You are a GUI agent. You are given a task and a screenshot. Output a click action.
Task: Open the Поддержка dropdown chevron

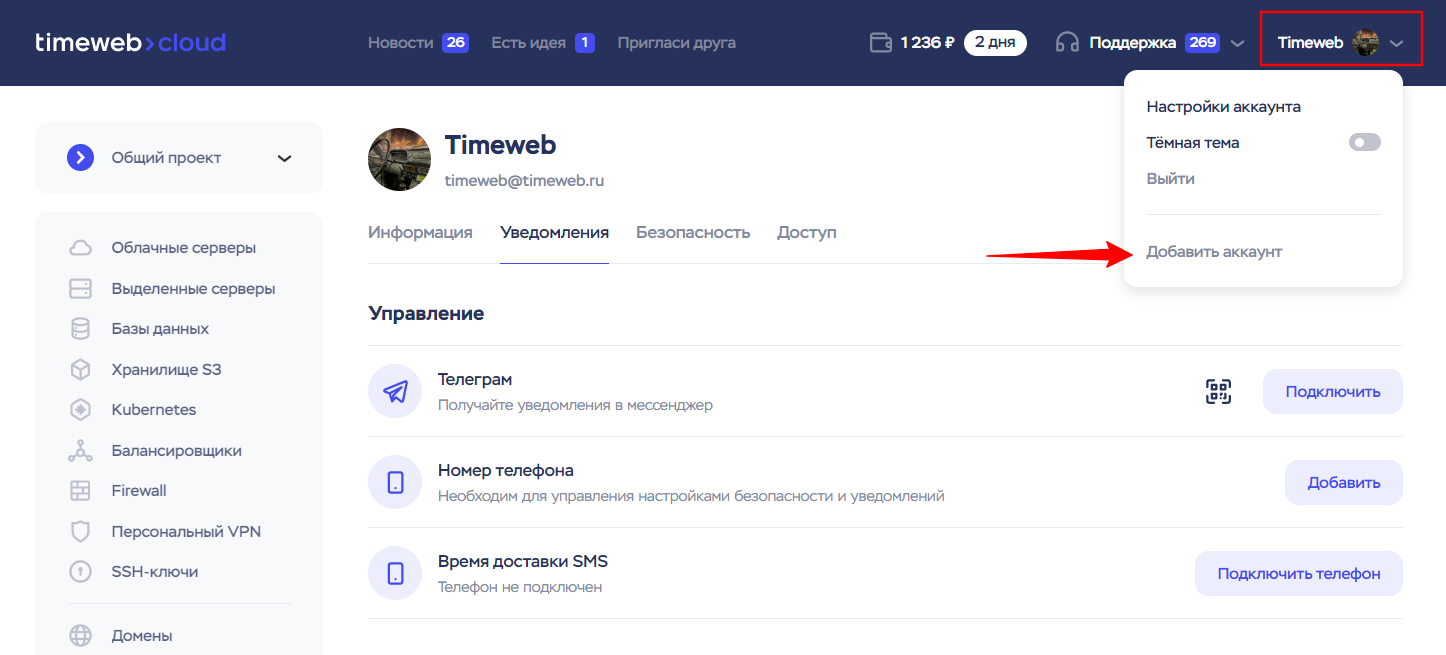point(1237,44)
